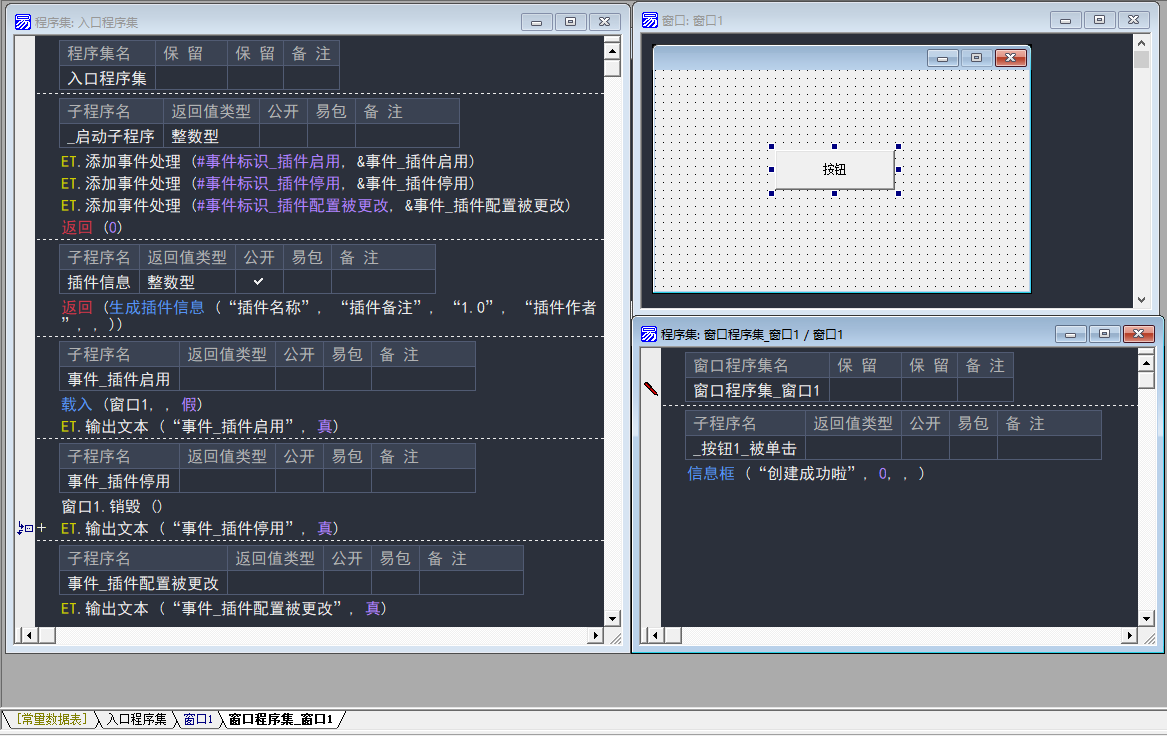This screenshot has height=736, width=1167.
Task: Click the 入口程序集 window title icon
Action: click(x=23, y=21)
